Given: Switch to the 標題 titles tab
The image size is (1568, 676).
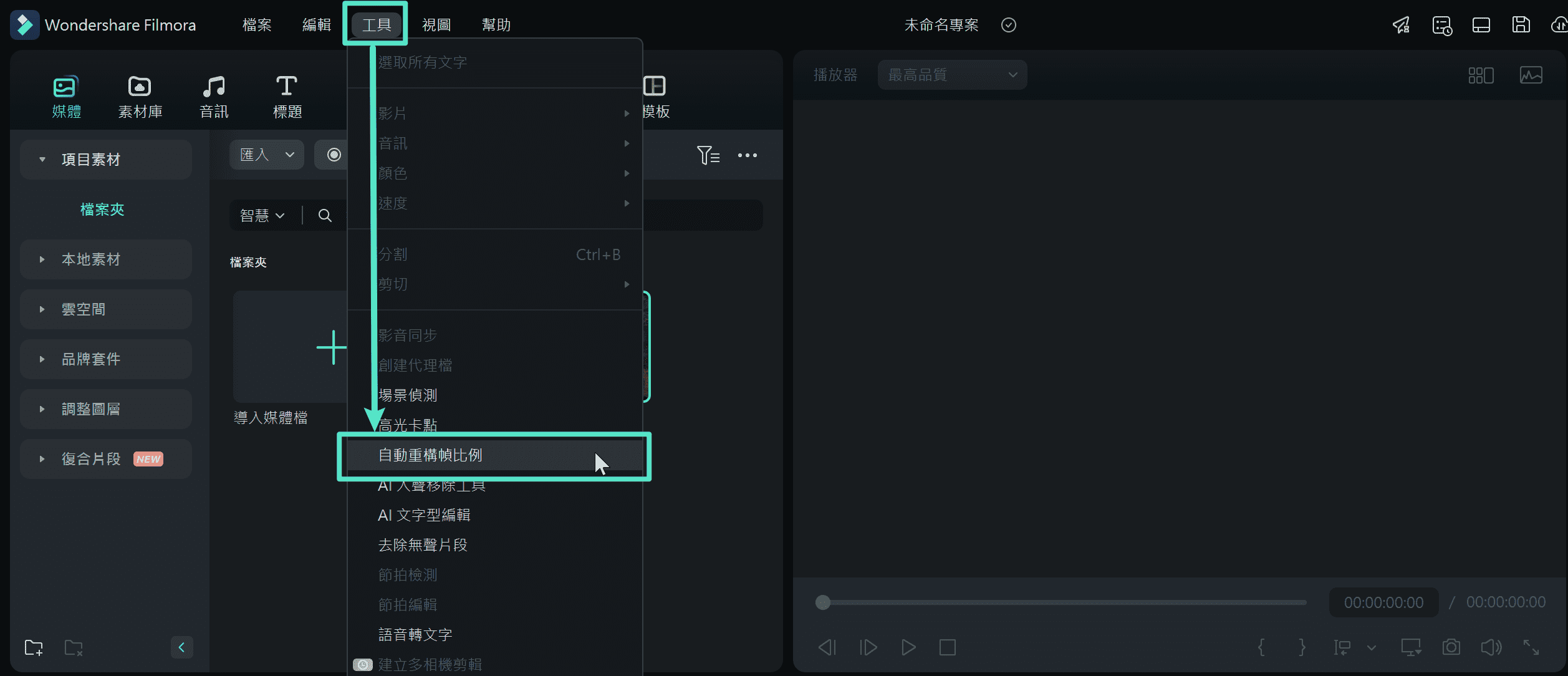Looking at the screenshot, I should (x=287, y=97).
